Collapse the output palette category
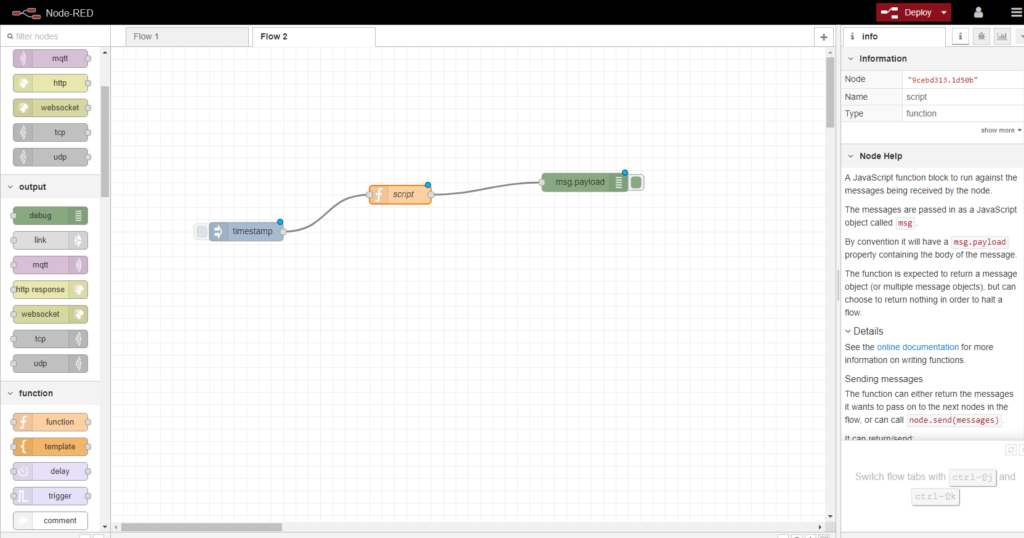 point(50,187)
